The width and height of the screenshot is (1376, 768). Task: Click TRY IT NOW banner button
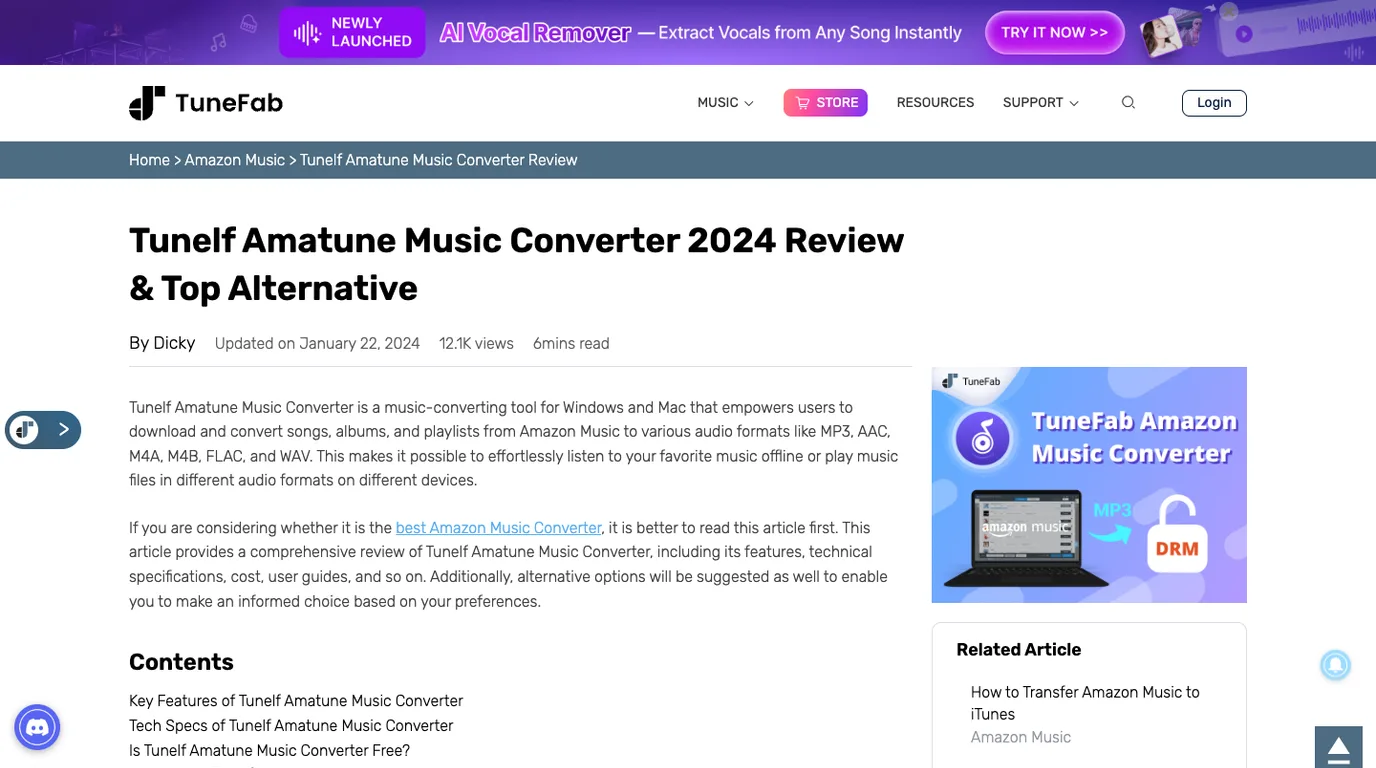click(1055, 33)
